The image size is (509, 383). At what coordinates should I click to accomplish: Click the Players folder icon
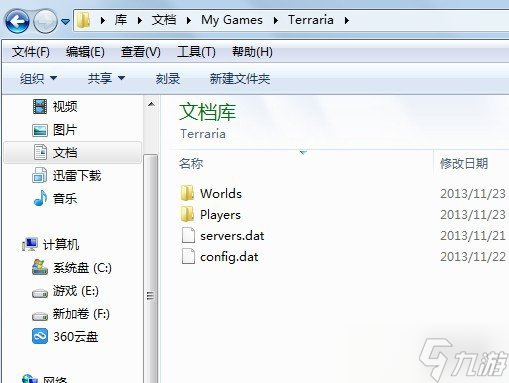click(187, 214)
